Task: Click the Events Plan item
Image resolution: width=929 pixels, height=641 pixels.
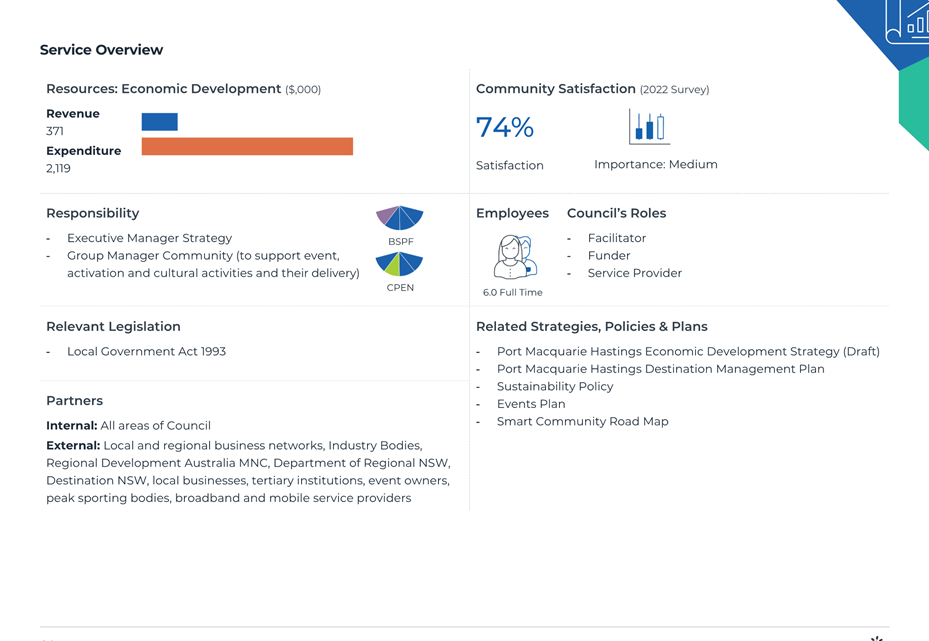Action: point(531,404)
